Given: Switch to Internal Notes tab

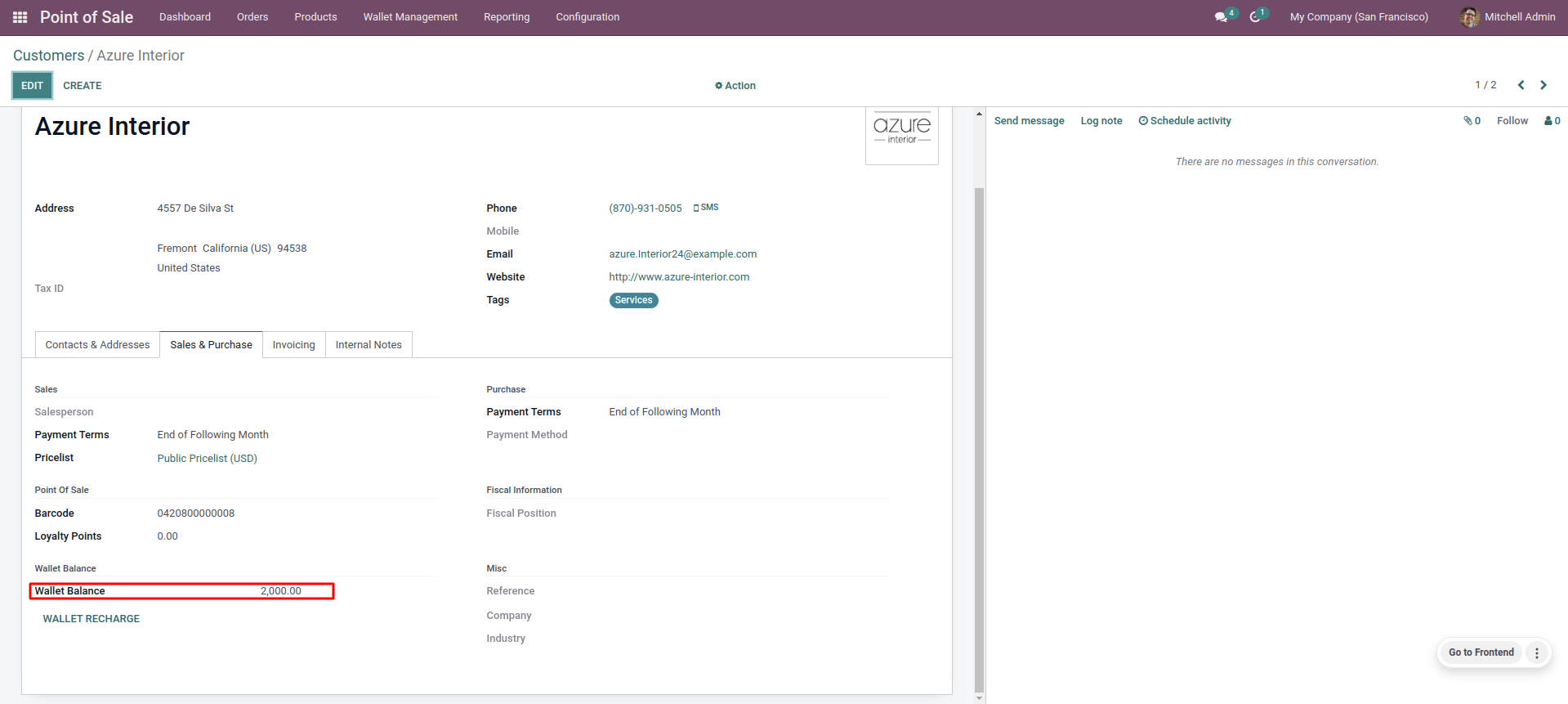Looking at the screenshot, I should 369,345.
